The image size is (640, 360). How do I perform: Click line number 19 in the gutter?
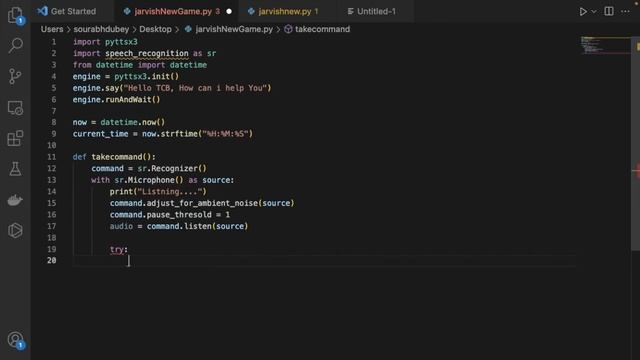(51, 249)
